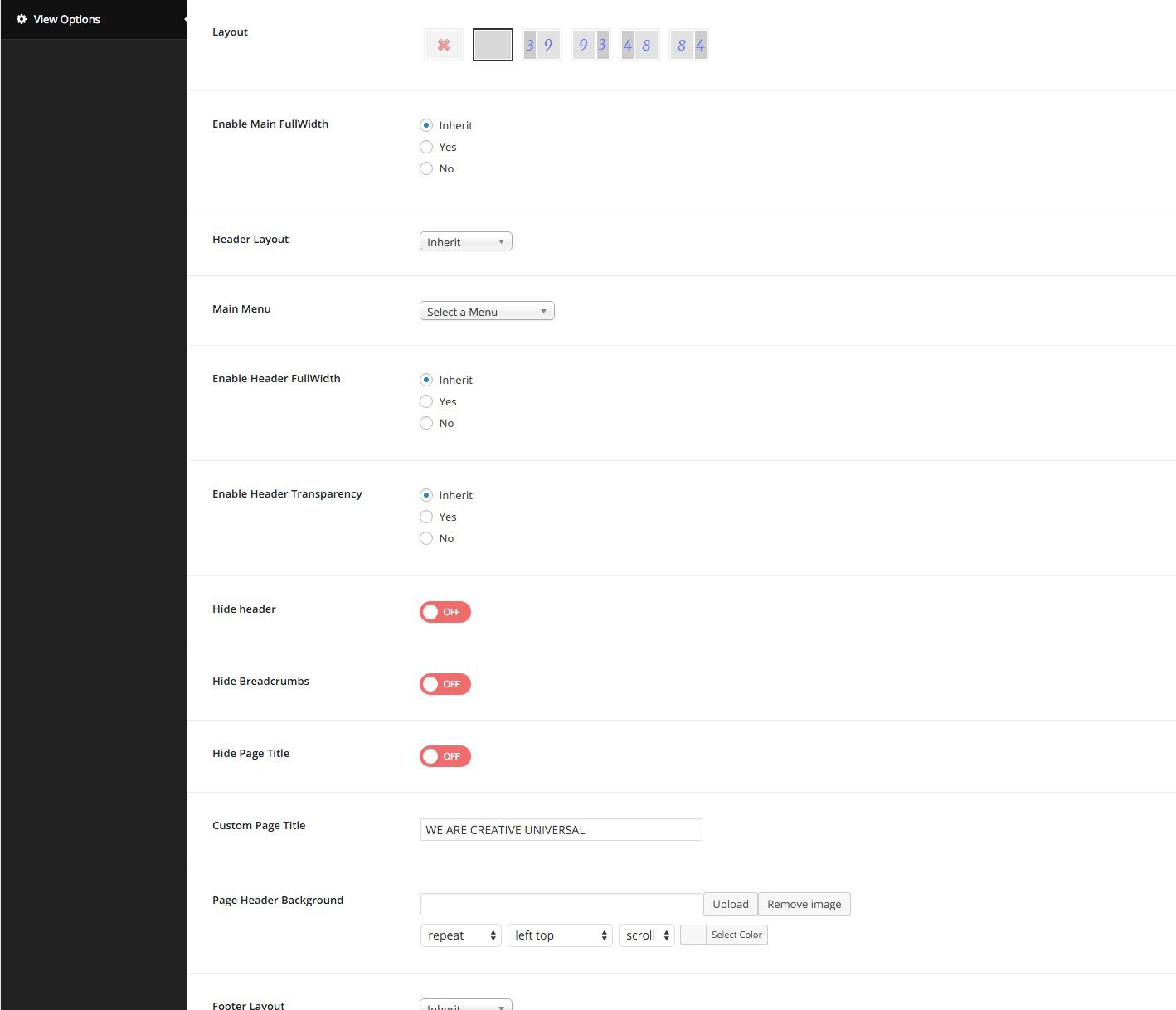Select the 9-3 column layout icon

(590, 45)
